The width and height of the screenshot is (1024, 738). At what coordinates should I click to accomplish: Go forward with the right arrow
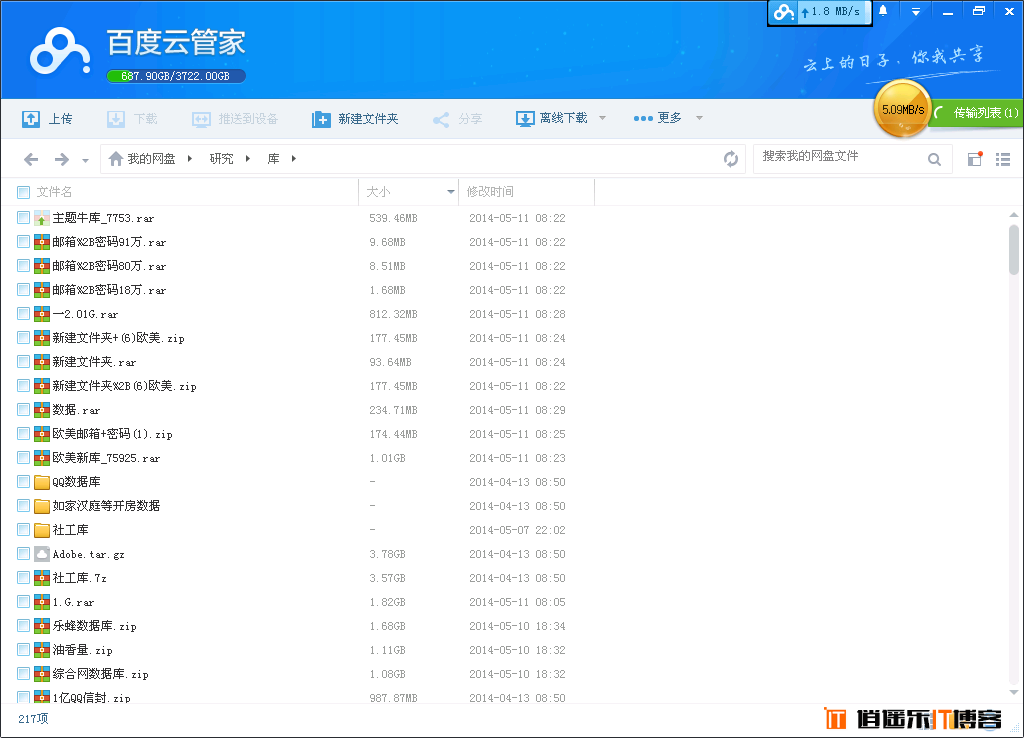(62, 159)
